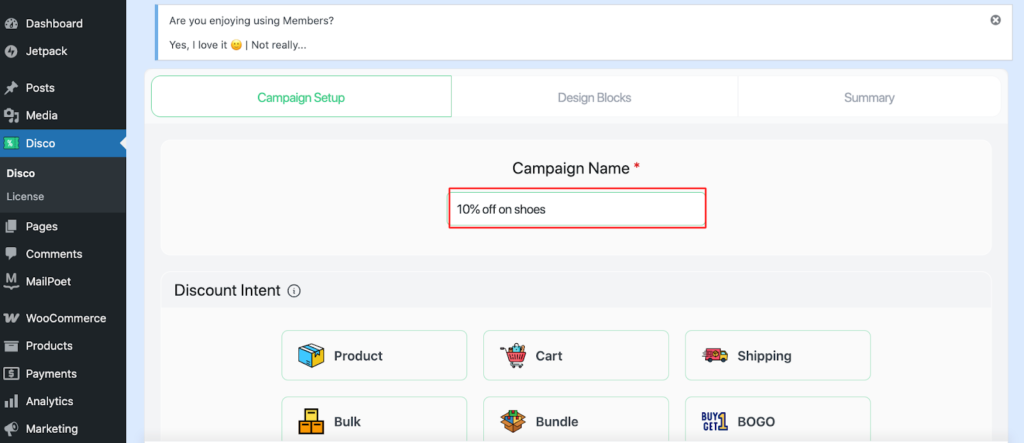Click the Marketing megaphone icon
The width and height of the screenshot is (1024, 443).
click(x=11, y=429)
